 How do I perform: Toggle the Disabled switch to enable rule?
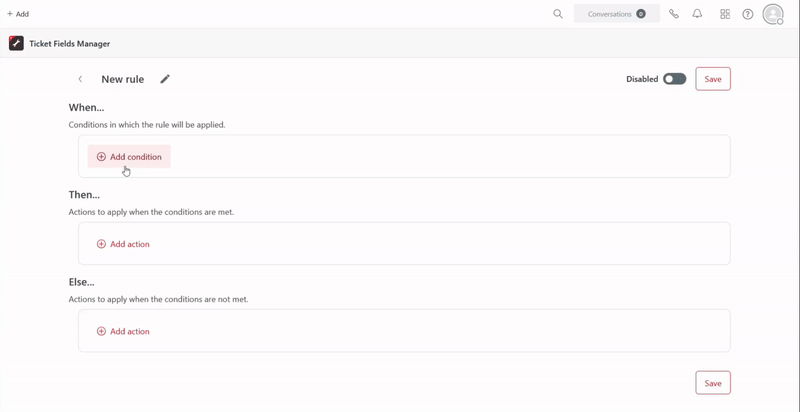click(675, 79)
